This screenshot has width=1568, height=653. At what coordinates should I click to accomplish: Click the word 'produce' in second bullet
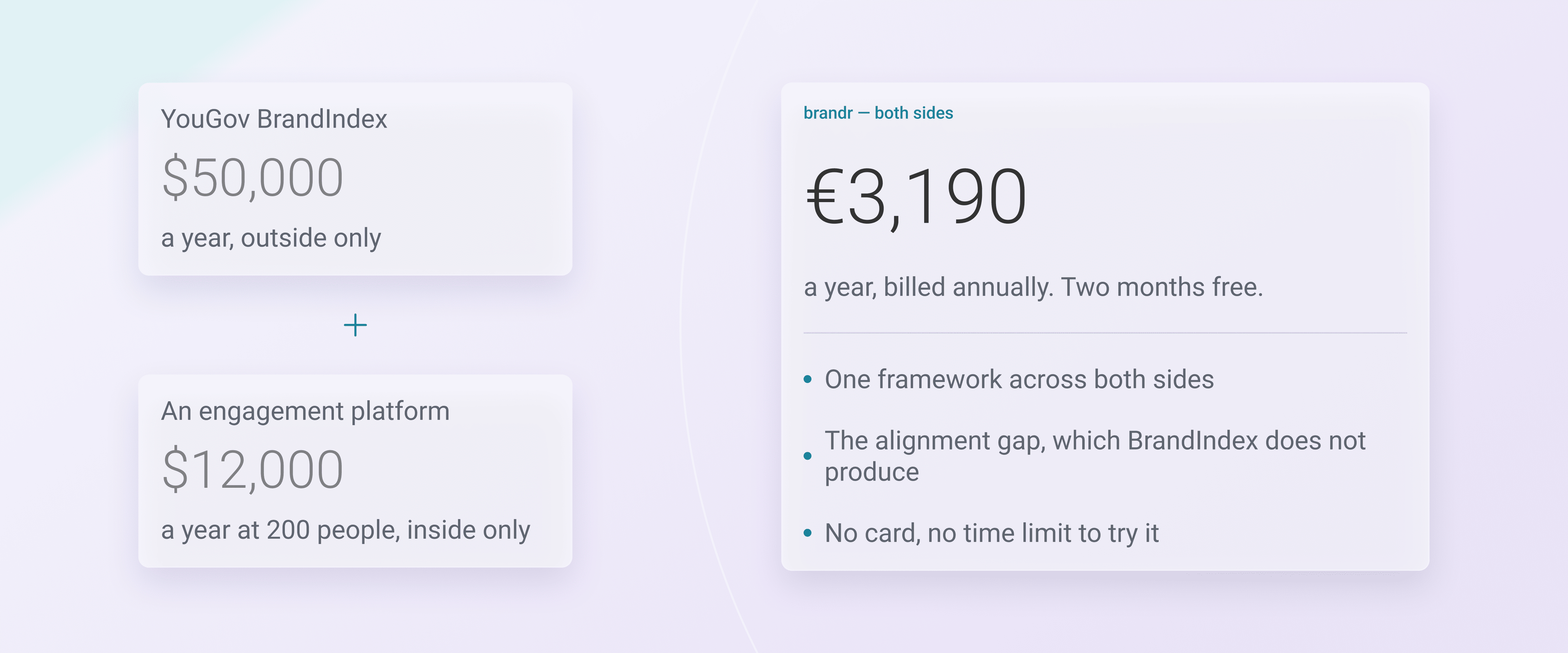[x=872, y=472]
